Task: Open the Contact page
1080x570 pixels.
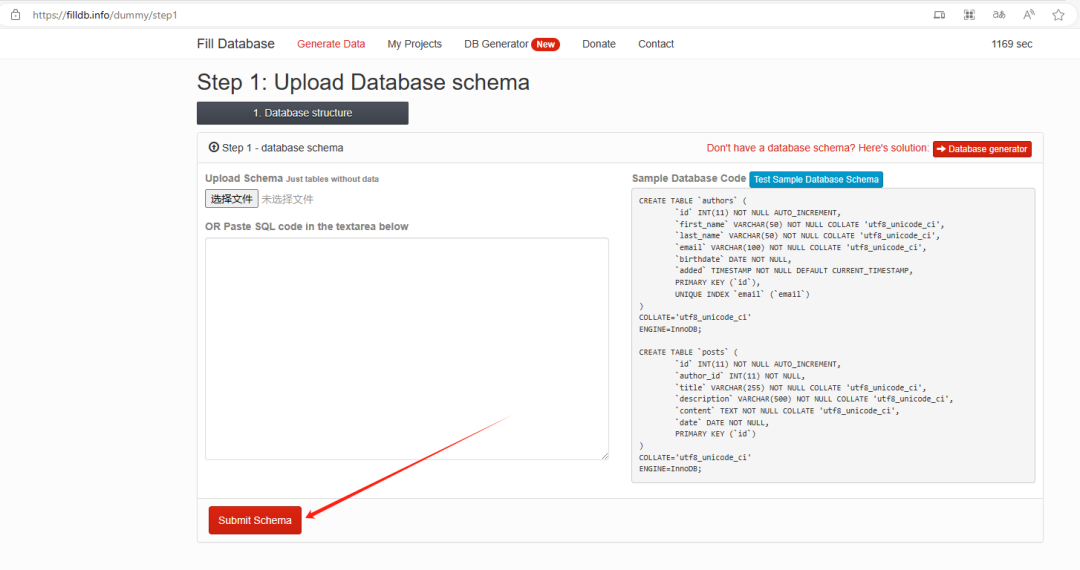Action: point(656,44)
